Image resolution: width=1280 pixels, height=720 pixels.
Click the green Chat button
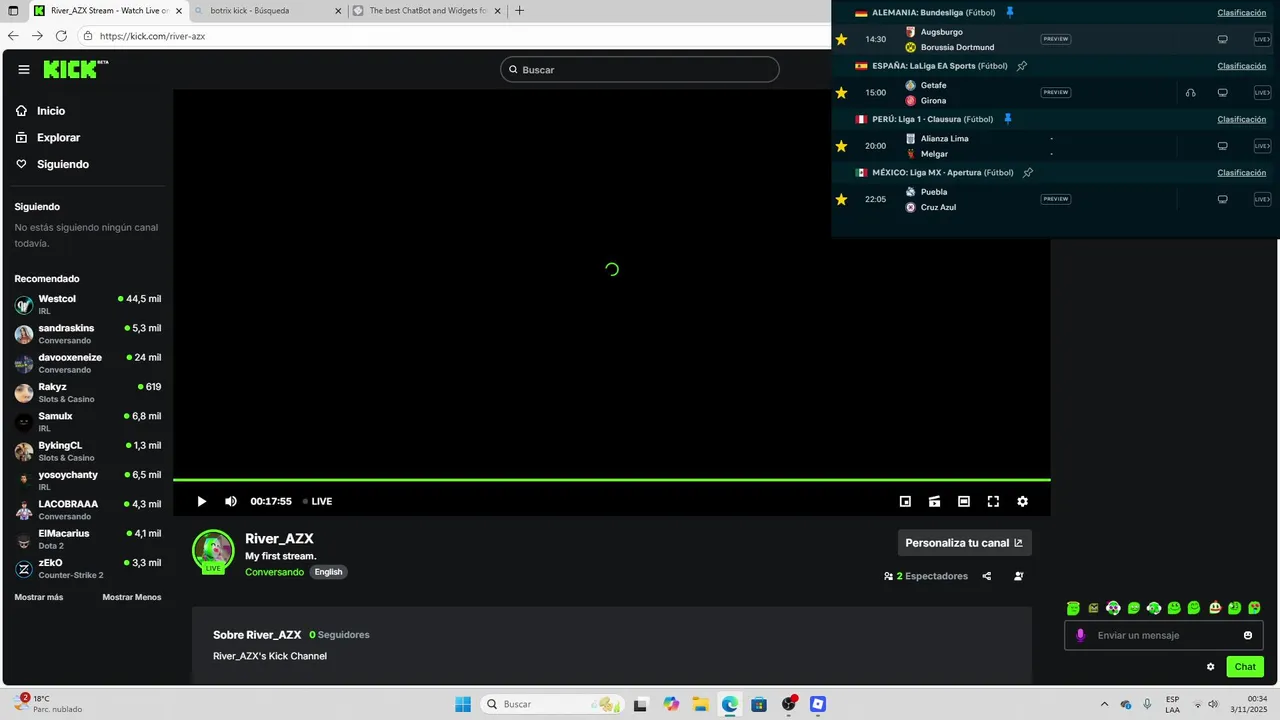(1245, 666)
